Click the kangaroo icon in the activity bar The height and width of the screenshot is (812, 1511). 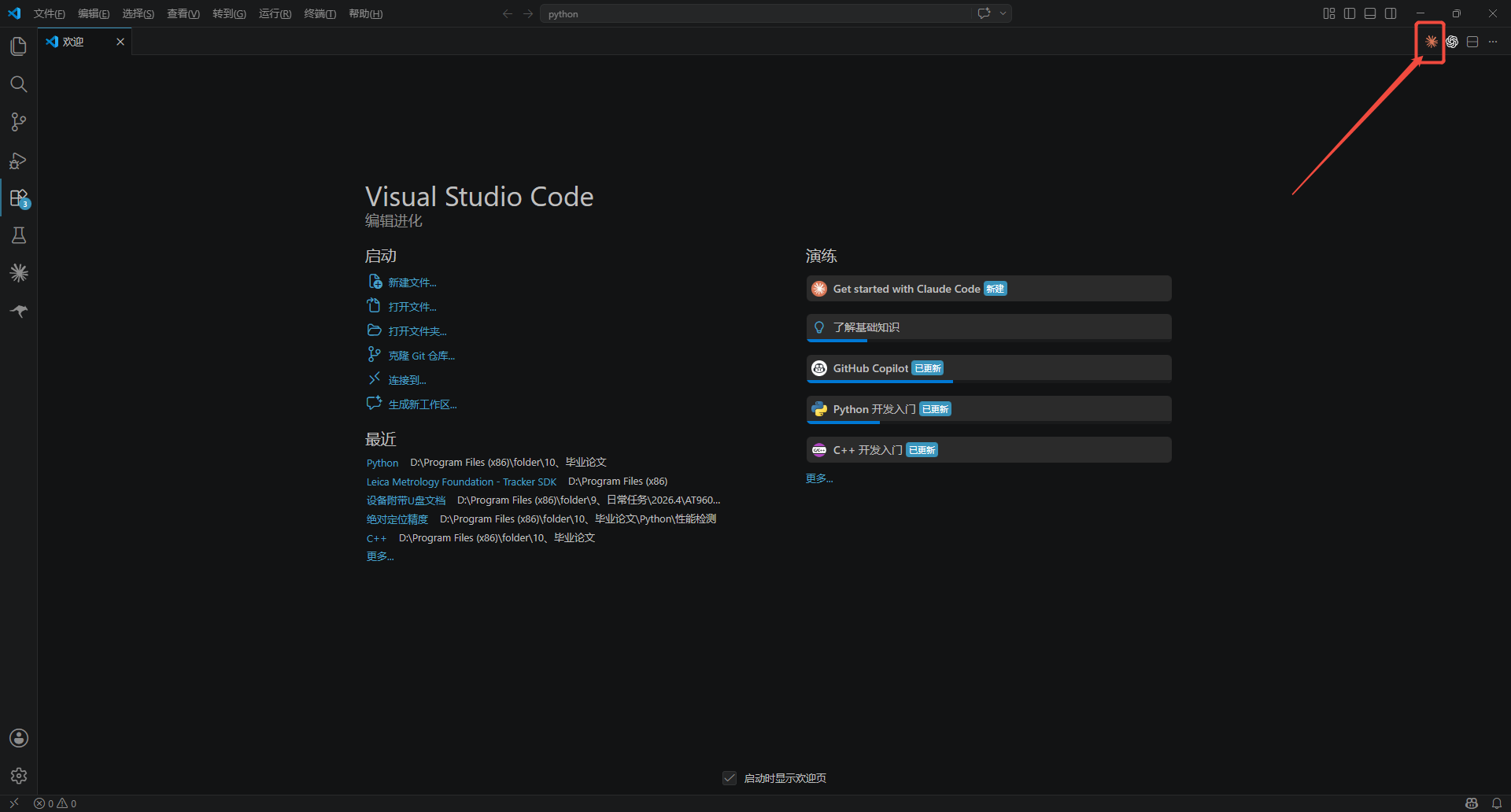pyautogui.click(x=19, y=311)
